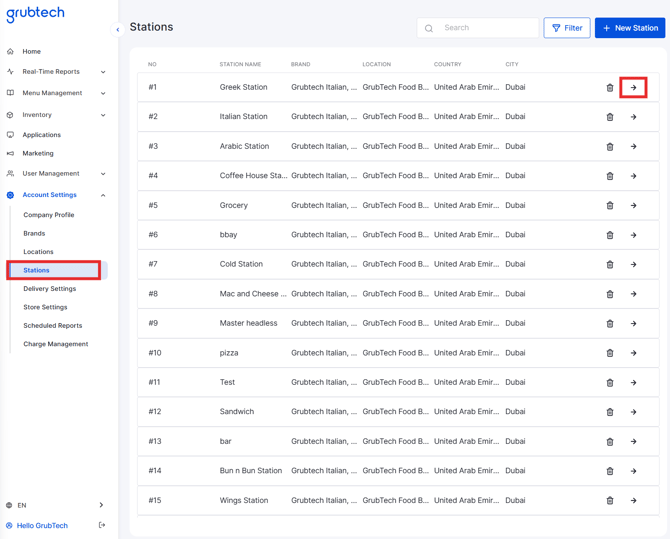This screenshot has width=670, height=539.
Task: Open Wings Station via arrow icon
Action: [x=633, y=501]
